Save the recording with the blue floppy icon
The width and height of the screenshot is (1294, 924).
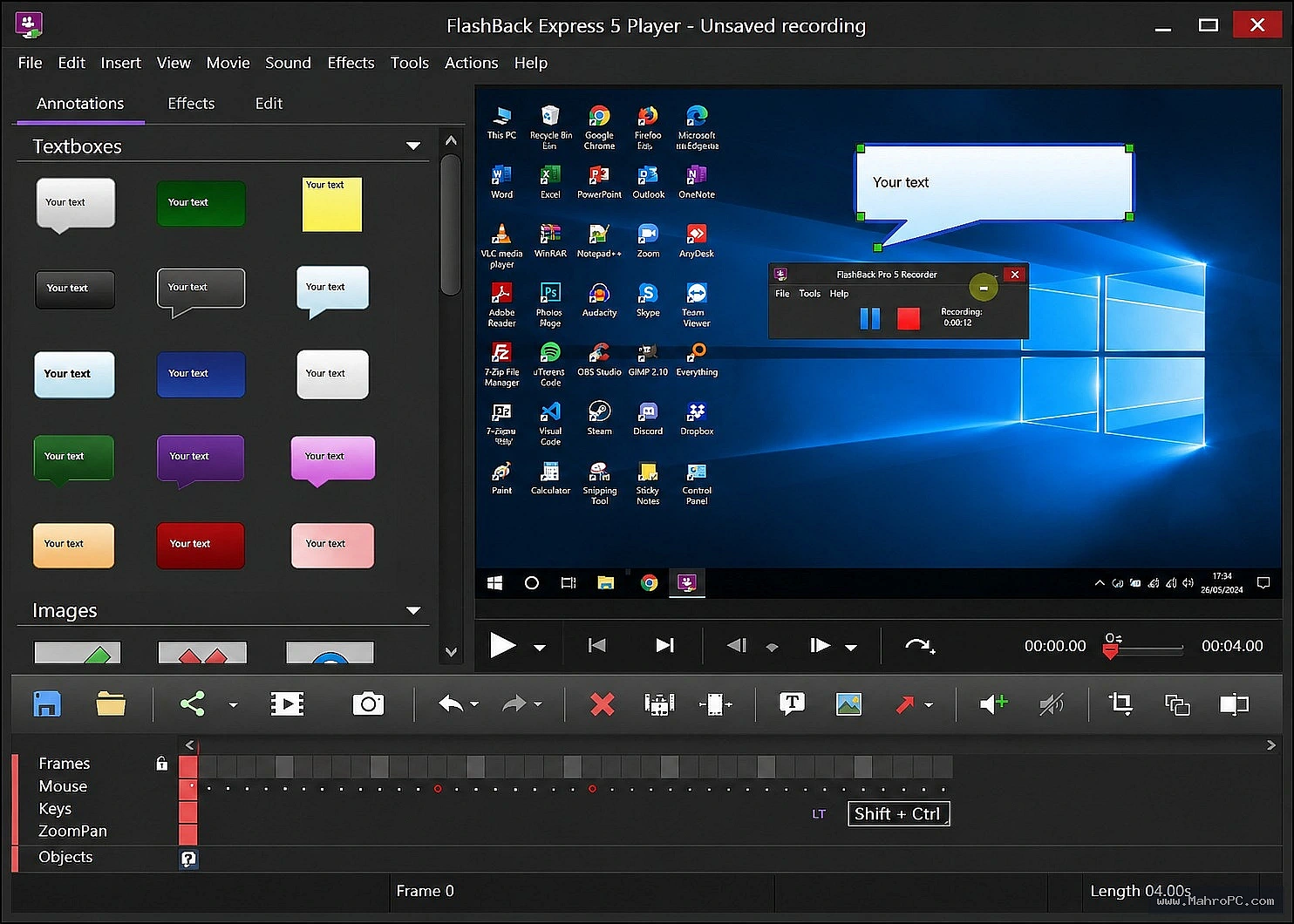click(x=47, y=703)
